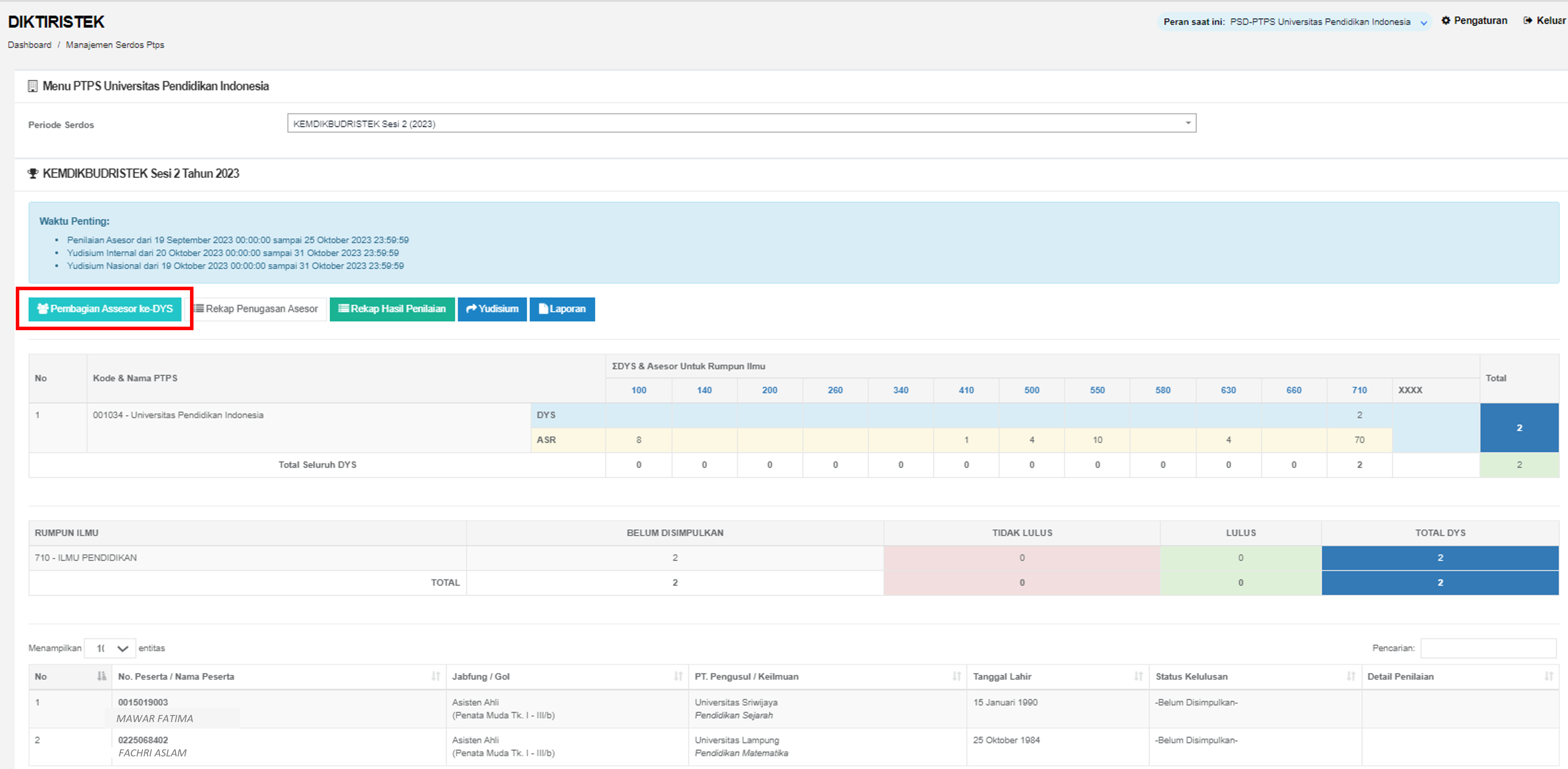Sort by PT. Pengusul / Keilmuan
1568x769 pixels.
827,676
